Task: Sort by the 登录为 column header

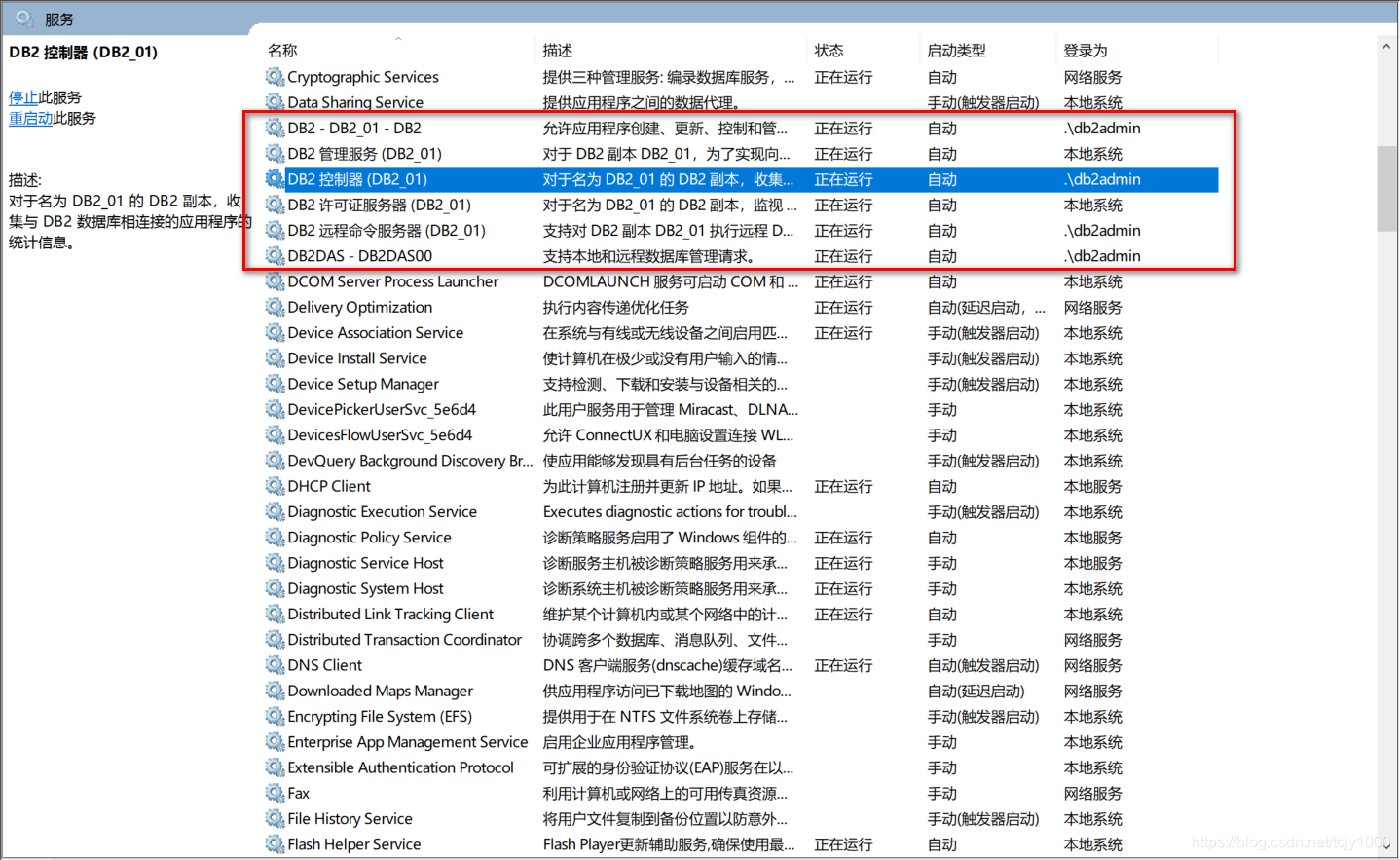Action: point(1086,51)
